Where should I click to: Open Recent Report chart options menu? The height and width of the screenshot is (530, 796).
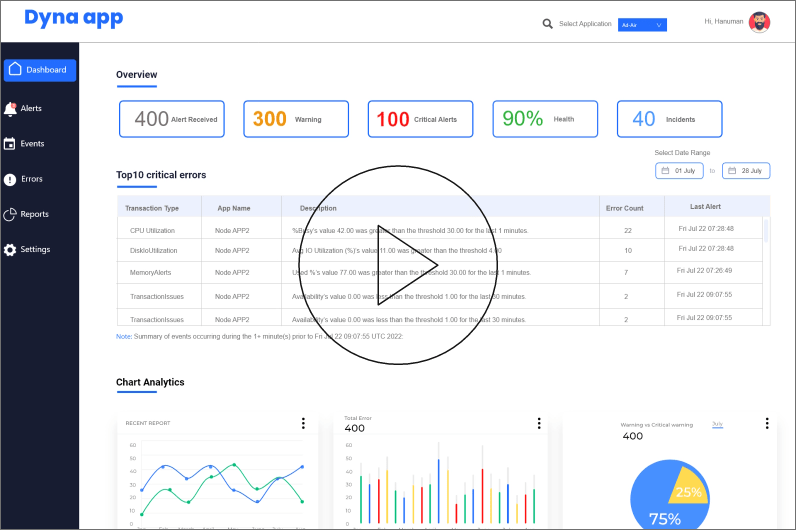click(303, 423)
